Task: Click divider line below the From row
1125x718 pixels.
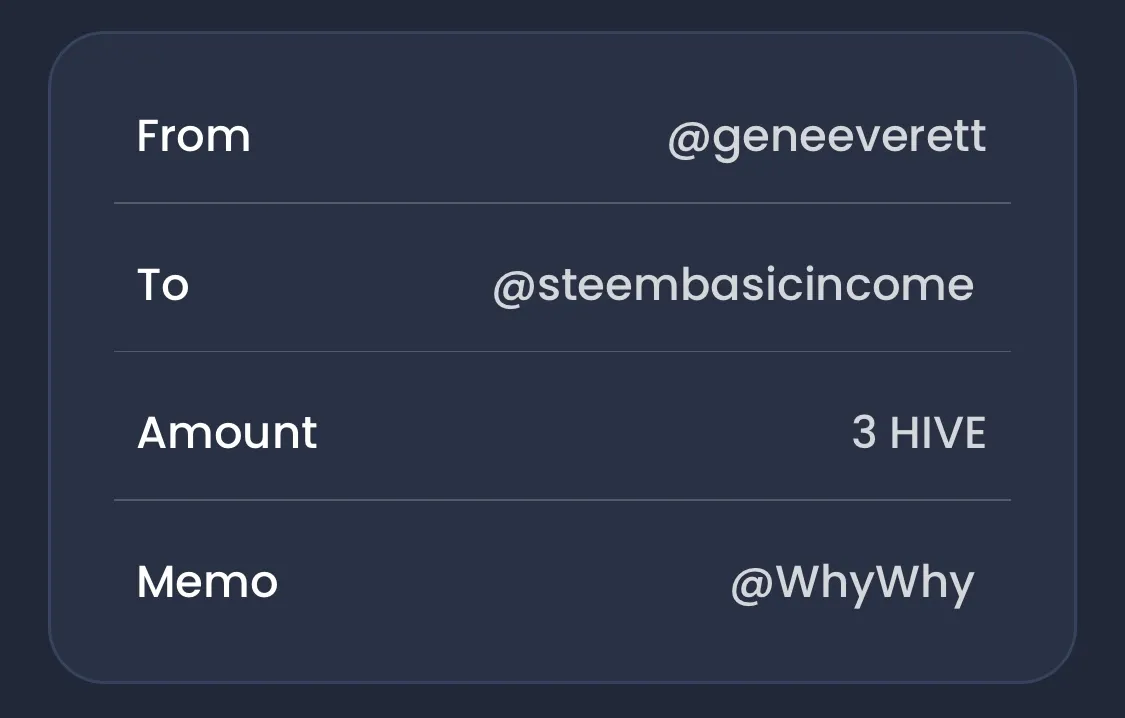Action: (x=562, y=203)
